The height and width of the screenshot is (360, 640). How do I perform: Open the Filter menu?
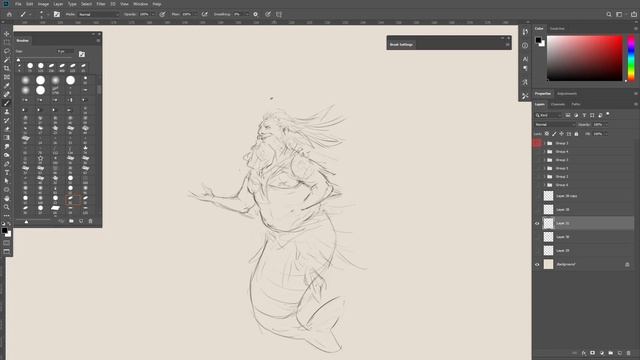pyautogui.click(x=101, y=4)
